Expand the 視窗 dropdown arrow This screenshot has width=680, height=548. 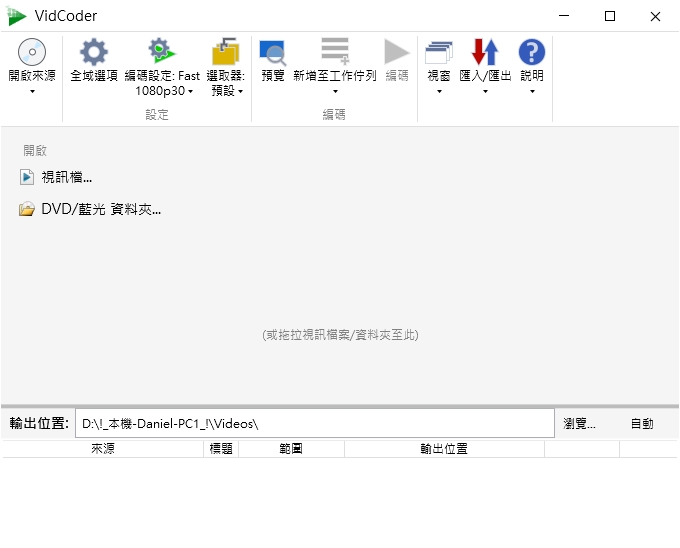click(x=439, y=91)
